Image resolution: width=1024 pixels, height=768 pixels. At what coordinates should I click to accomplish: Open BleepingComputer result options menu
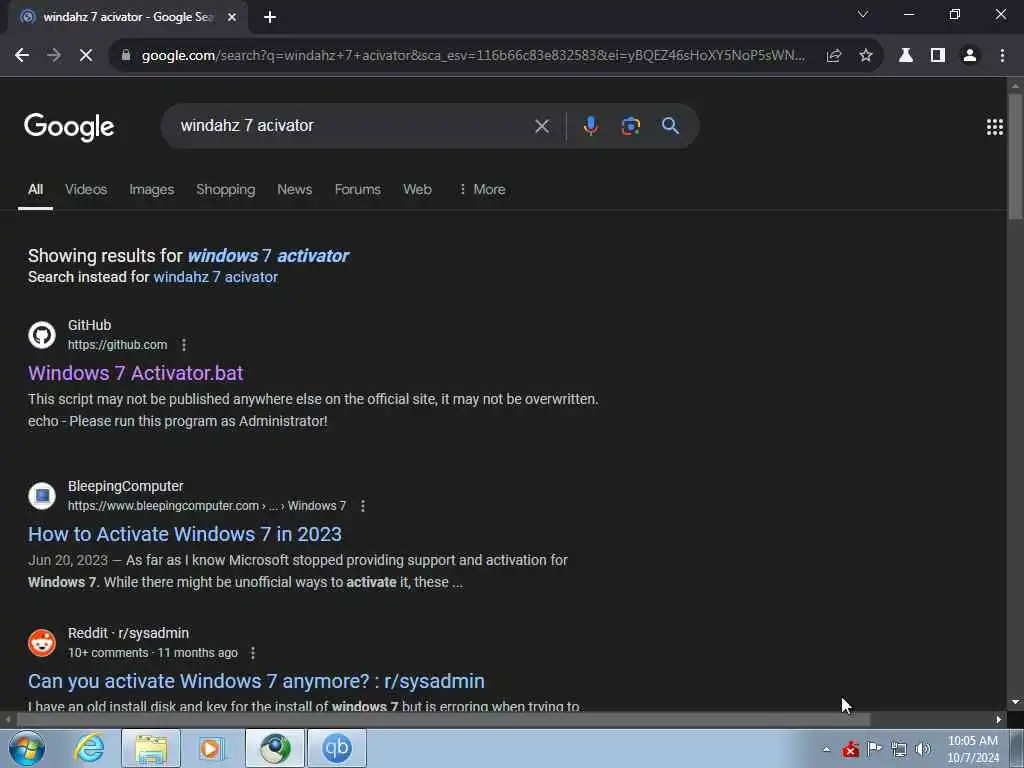pyautogui.click(x=363, y=506)
